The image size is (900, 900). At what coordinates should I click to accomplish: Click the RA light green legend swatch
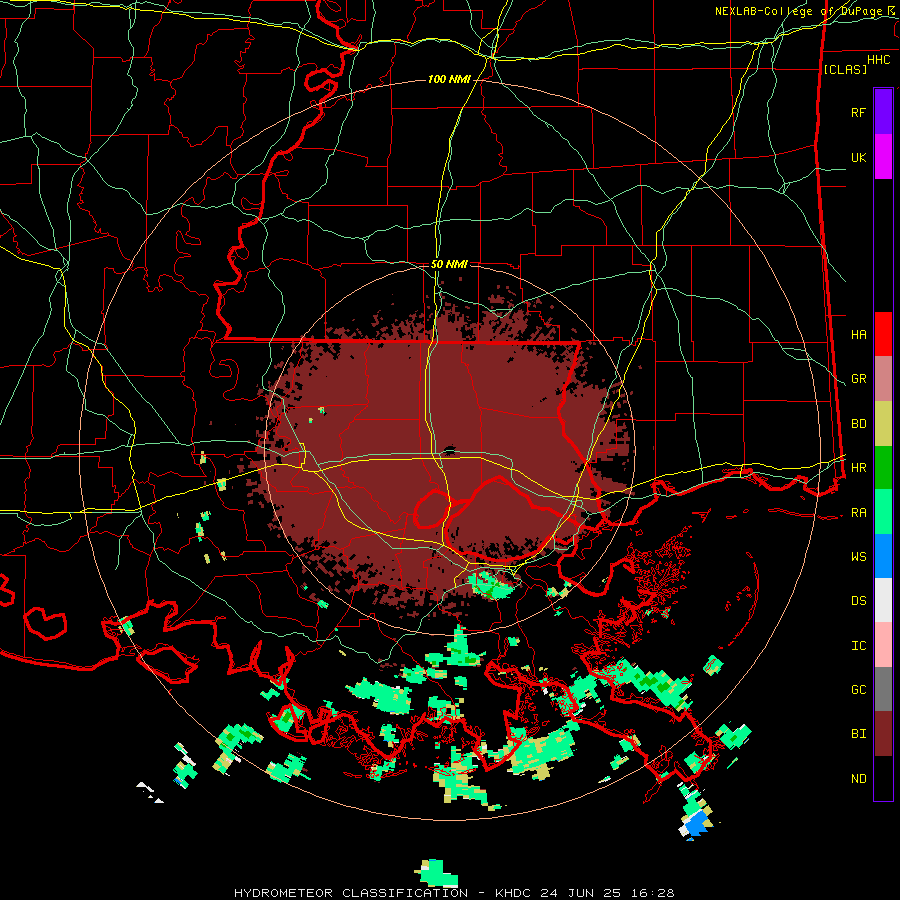(883, 512)
